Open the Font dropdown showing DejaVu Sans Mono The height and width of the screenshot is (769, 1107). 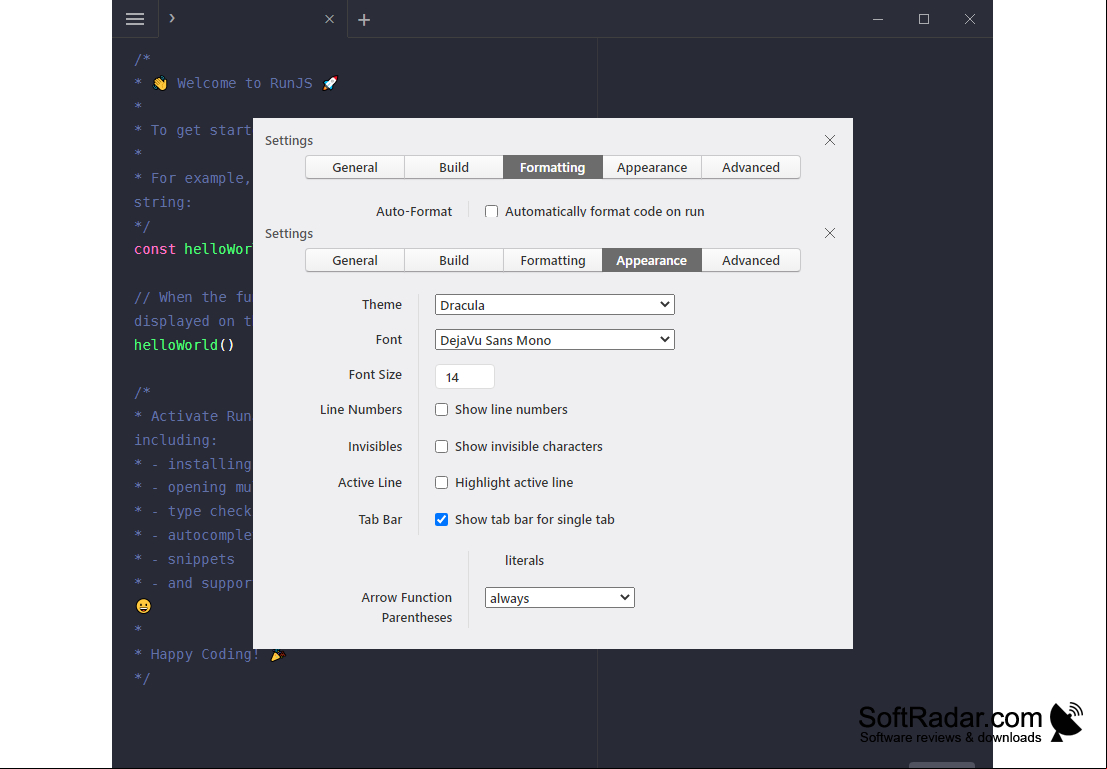pyautogui.click(x=554, y=340)
